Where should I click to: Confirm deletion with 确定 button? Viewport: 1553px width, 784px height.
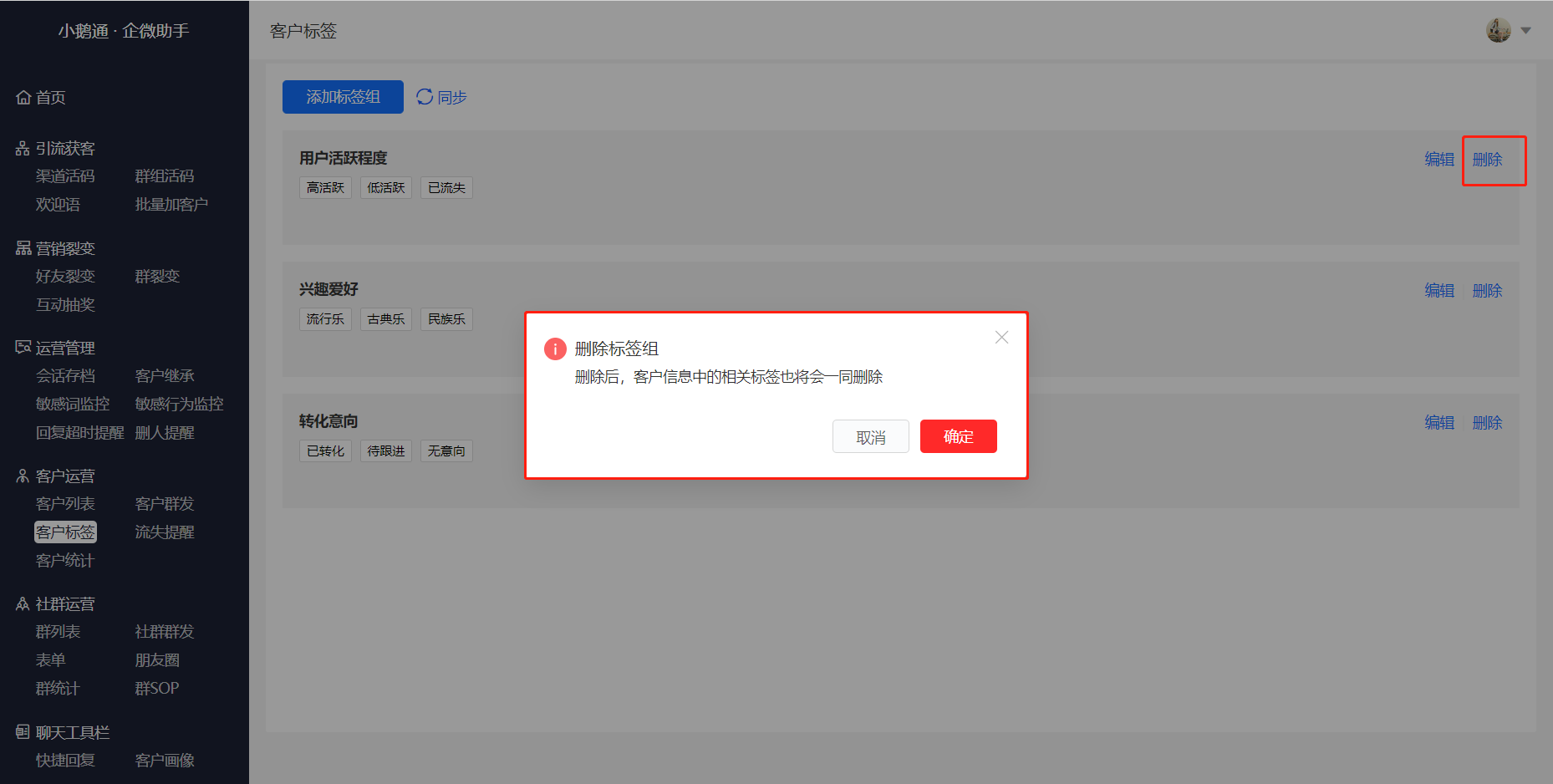pos(959,436)
